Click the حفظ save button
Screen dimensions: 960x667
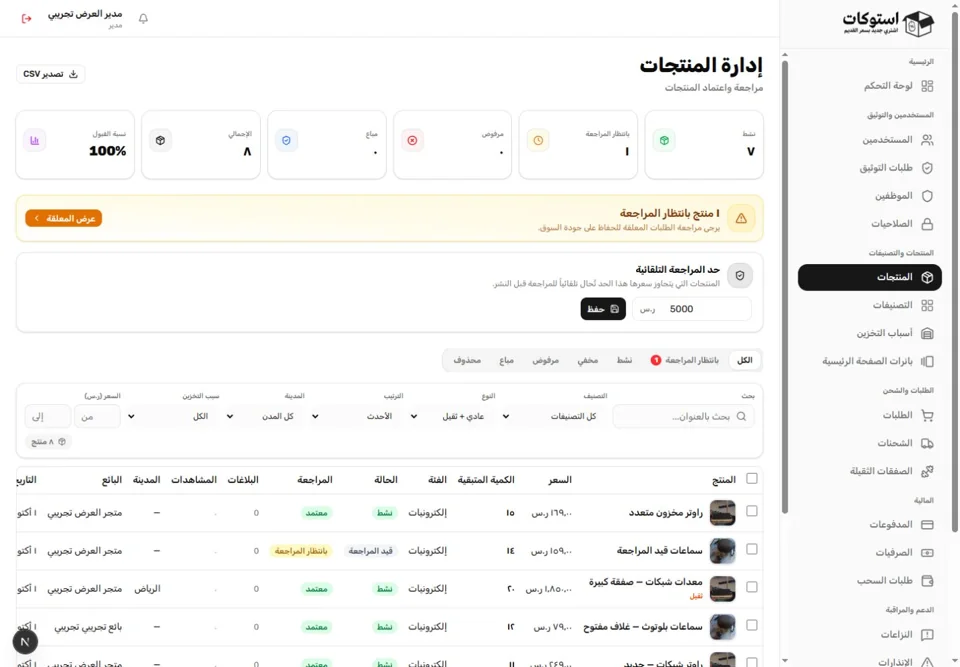pyautogui.click(x=603, y=309)
